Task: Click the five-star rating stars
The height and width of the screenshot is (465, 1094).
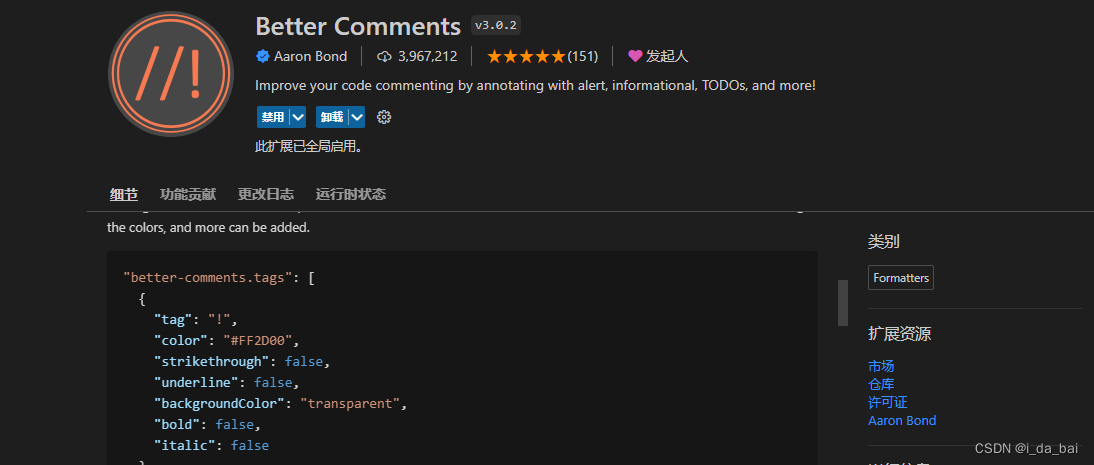Action: (526, 57)
